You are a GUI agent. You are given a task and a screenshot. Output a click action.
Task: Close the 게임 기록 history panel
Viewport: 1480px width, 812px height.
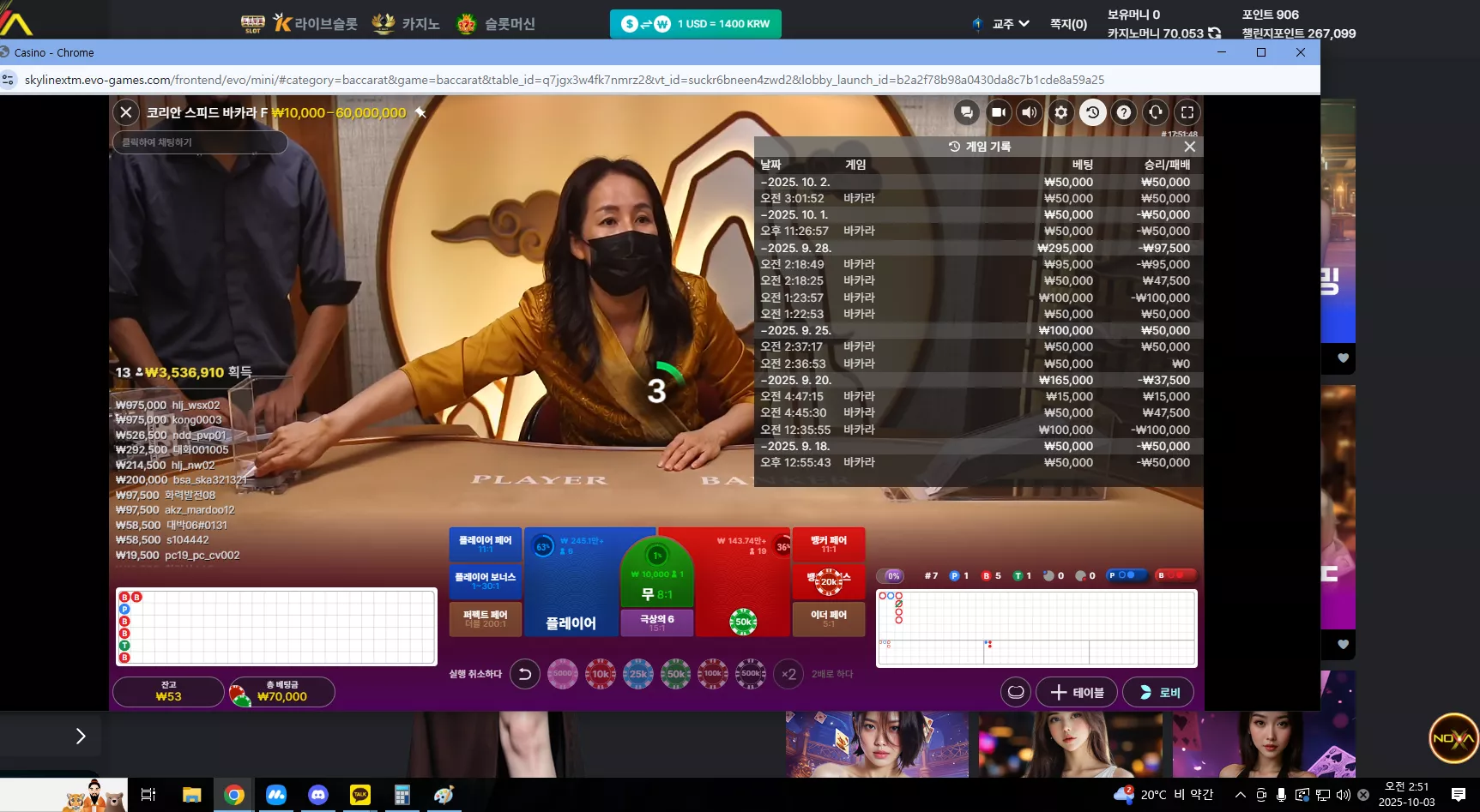pos(1189,147)
